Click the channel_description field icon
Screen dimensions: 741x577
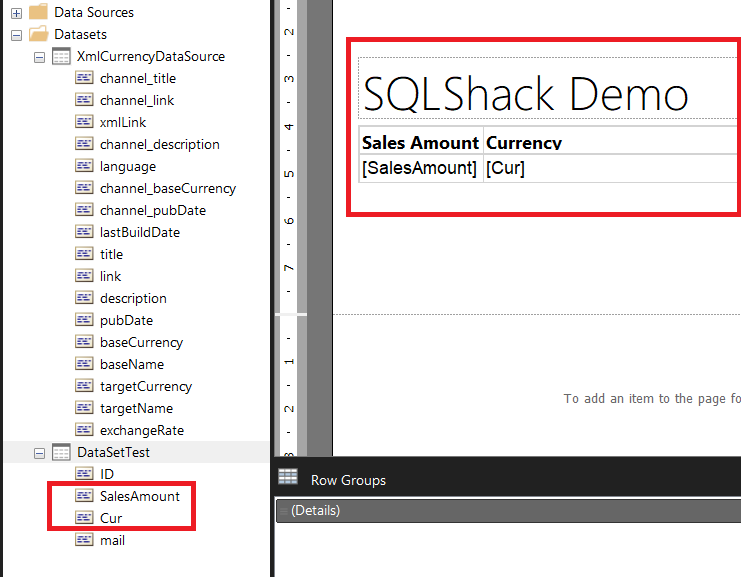[x=84, y=144]
